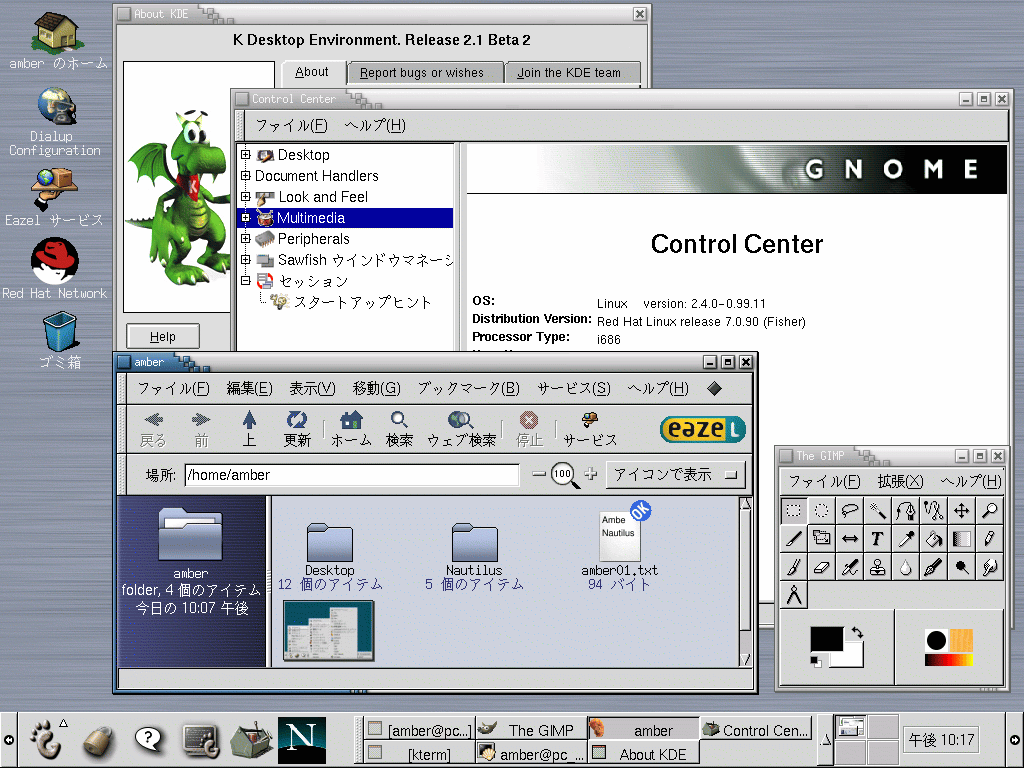Image resolution: width=1024 pixels, height=768 pixels.
Task: Select the paintbrush tool in GIMP
Action: [793, 567]
